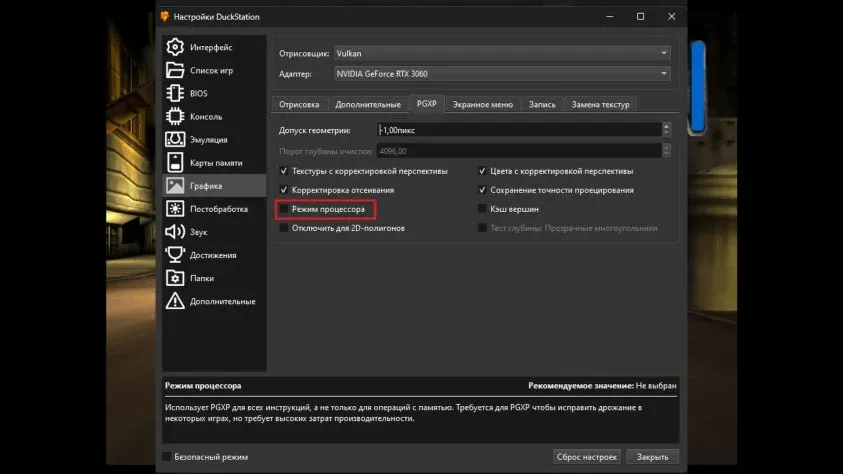Select Графика picture icon
The image size is (843, 474).
pos(175,186)
